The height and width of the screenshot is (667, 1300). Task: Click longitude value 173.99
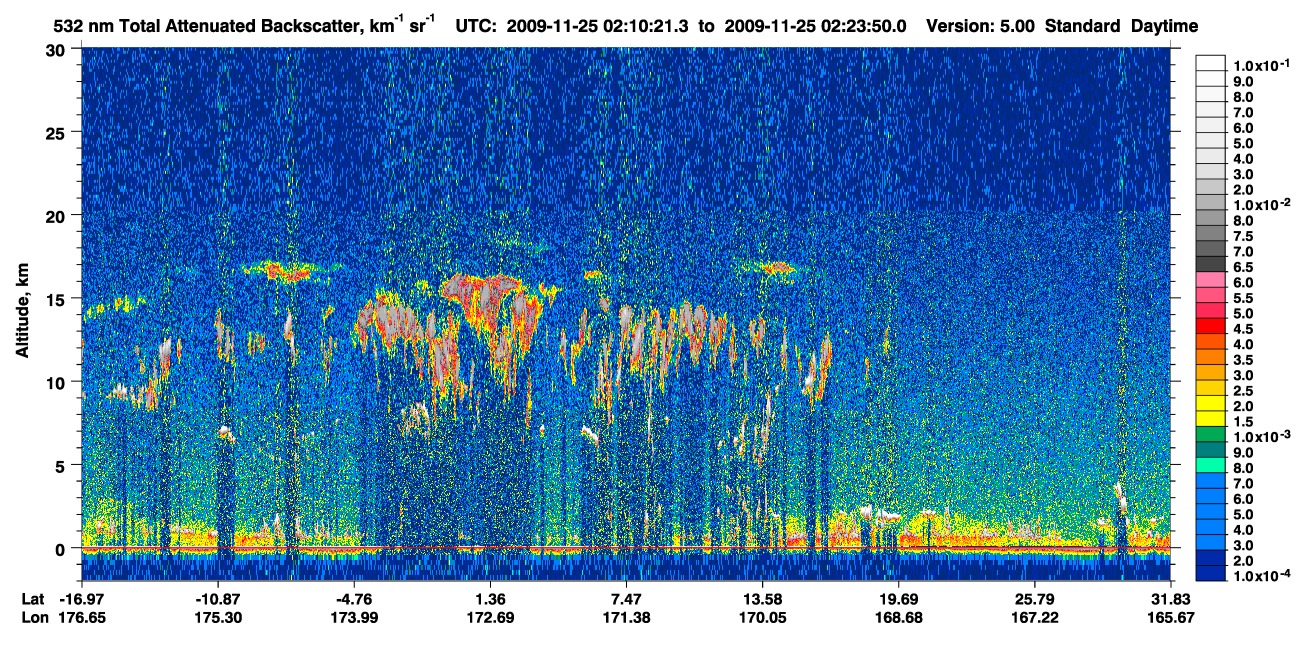point(355,618)
